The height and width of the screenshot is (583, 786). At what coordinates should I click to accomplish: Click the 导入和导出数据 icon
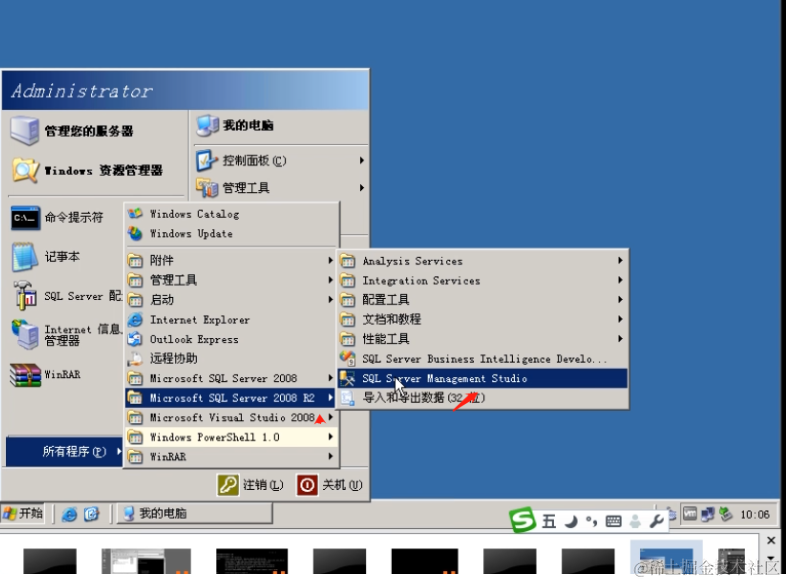point(347,398)
